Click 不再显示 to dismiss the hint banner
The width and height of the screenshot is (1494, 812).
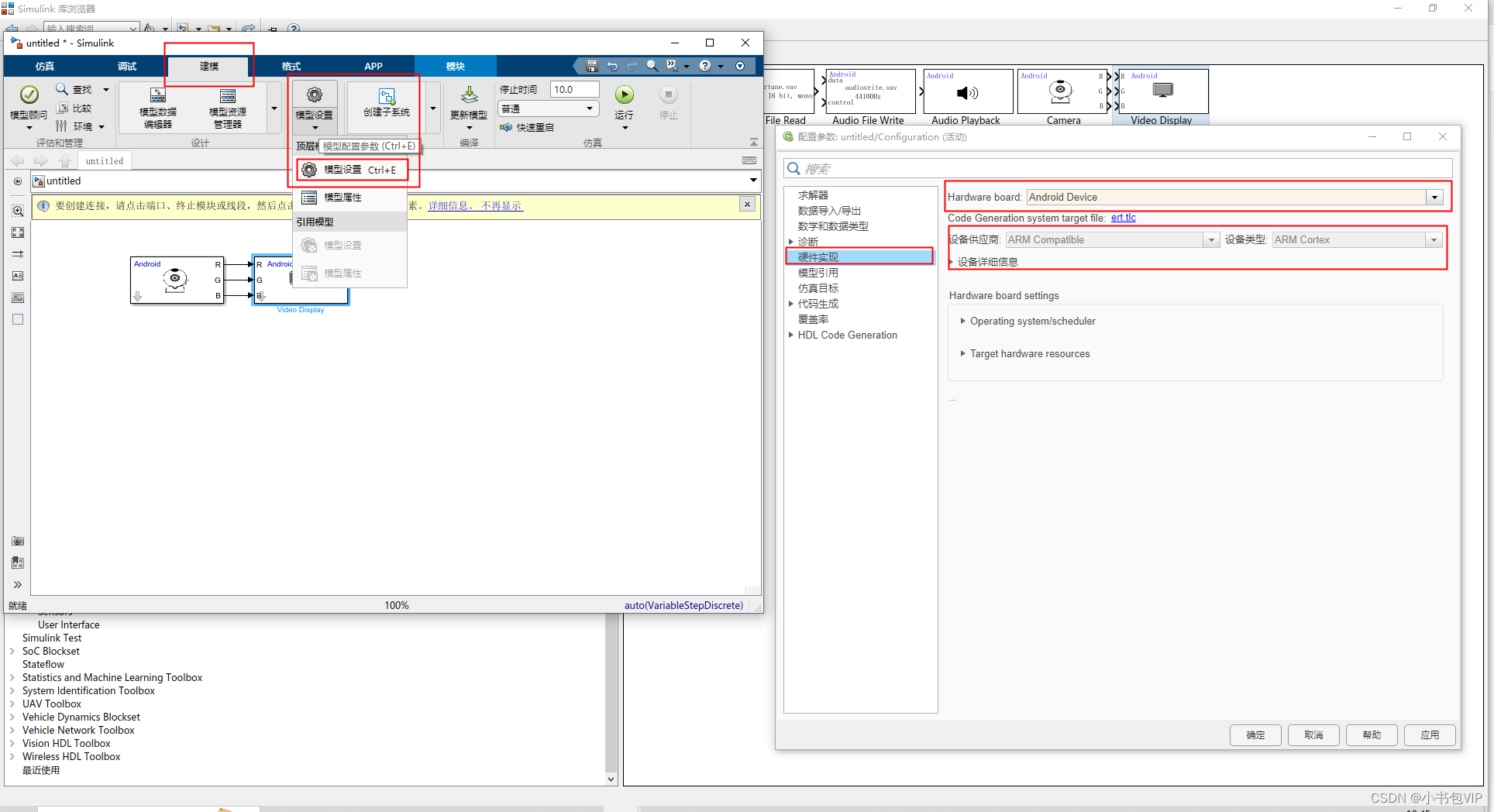coord(501,205)
